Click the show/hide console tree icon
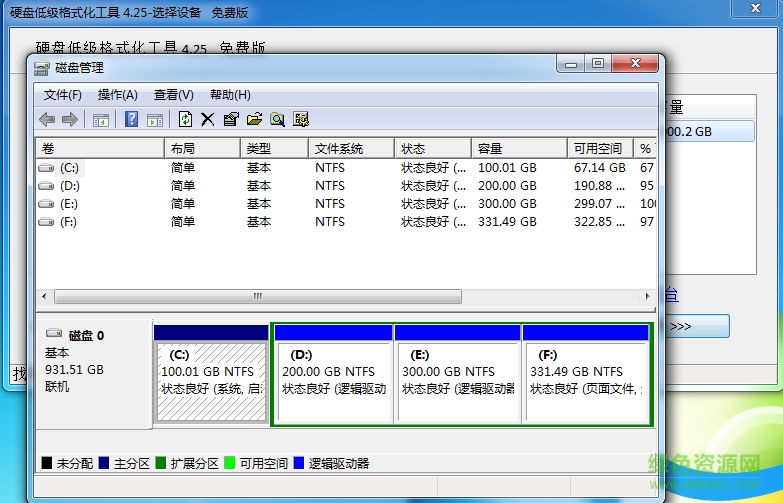 pyautogui.click(x=101, y=120)
